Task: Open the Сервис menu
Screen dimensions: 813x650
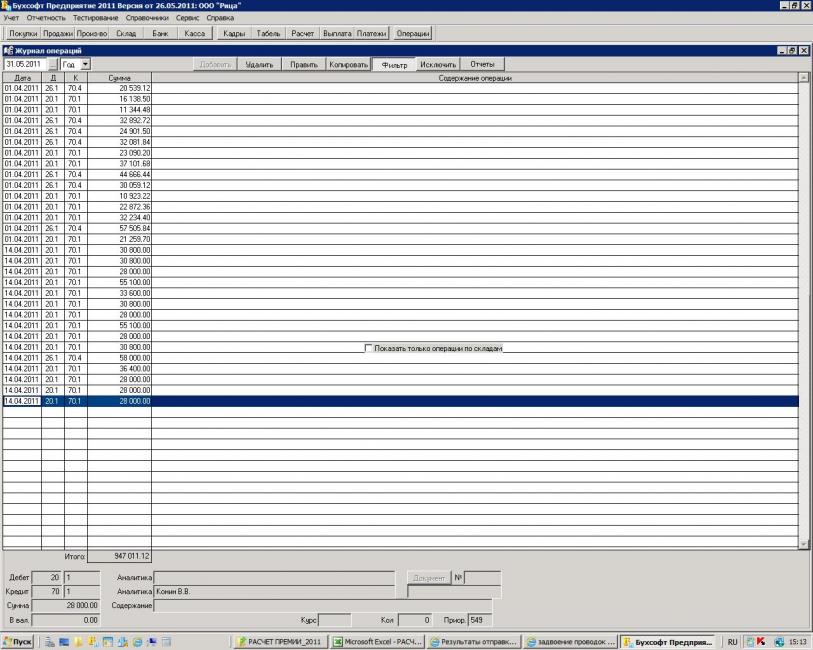Action: tap(187, 18)
